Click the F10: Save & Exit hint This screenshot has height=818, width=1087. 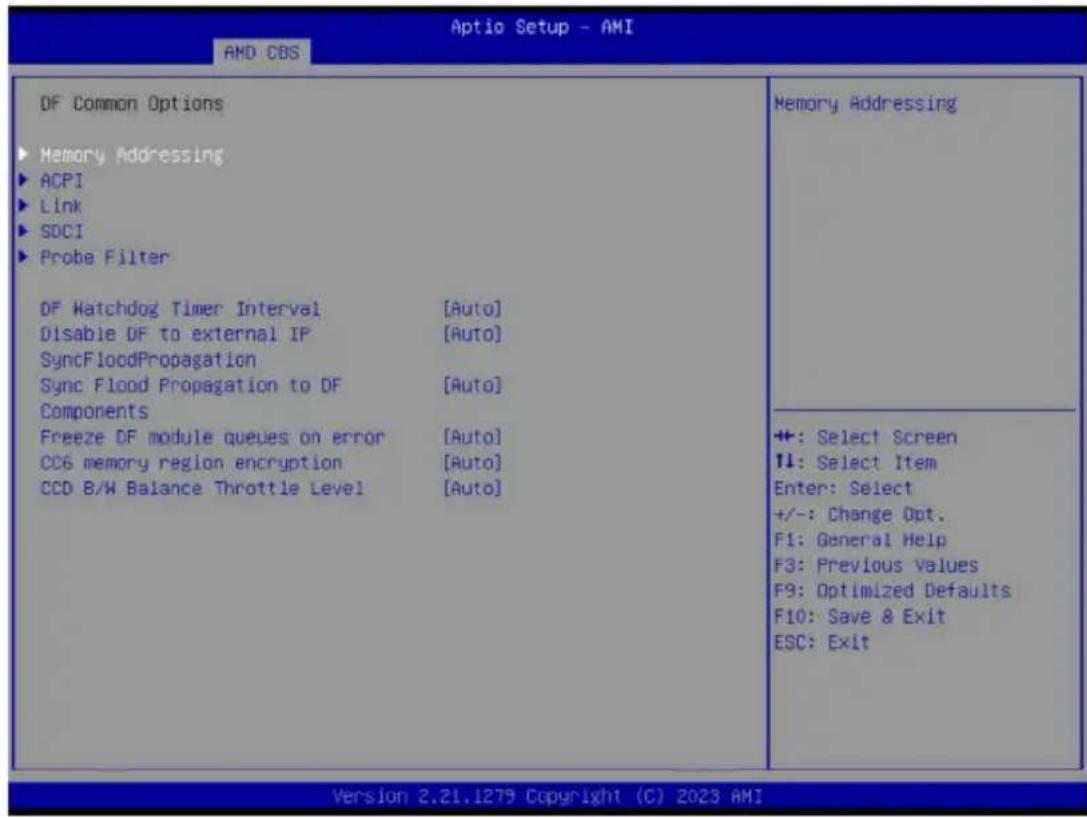pyautogui.click(x=860, y=616)
